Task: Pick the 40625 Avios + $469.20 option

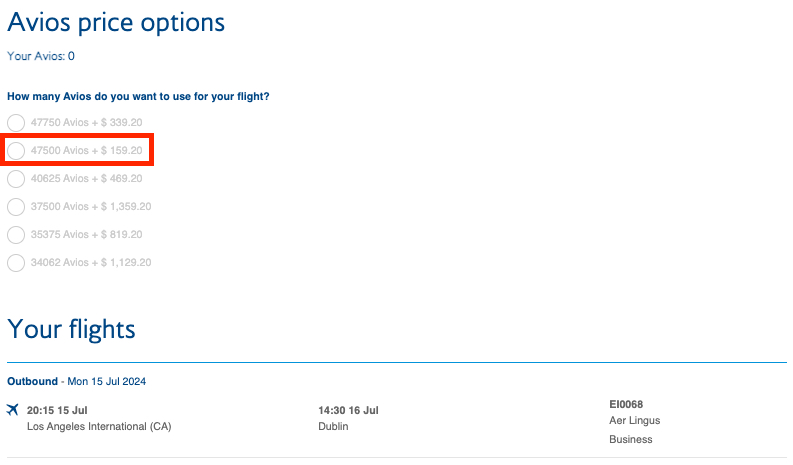Action: click(16, 179)
